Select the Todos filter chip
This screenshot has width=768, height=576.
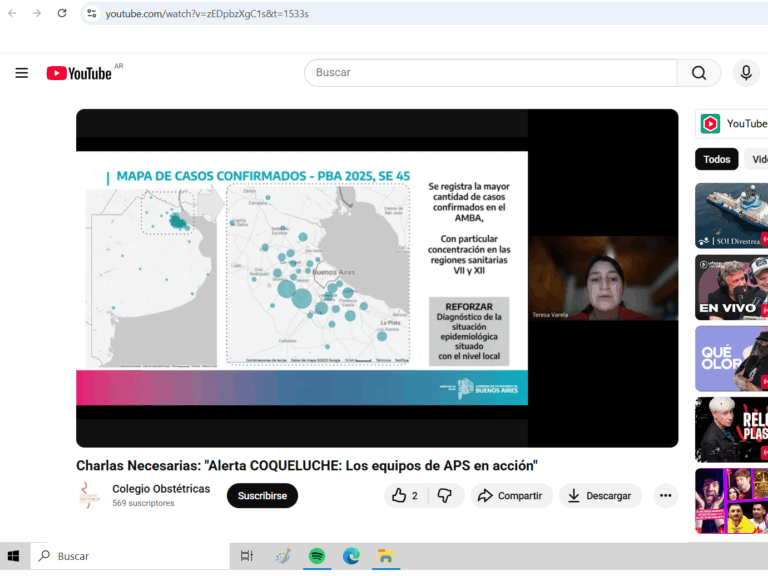(717, 159)
